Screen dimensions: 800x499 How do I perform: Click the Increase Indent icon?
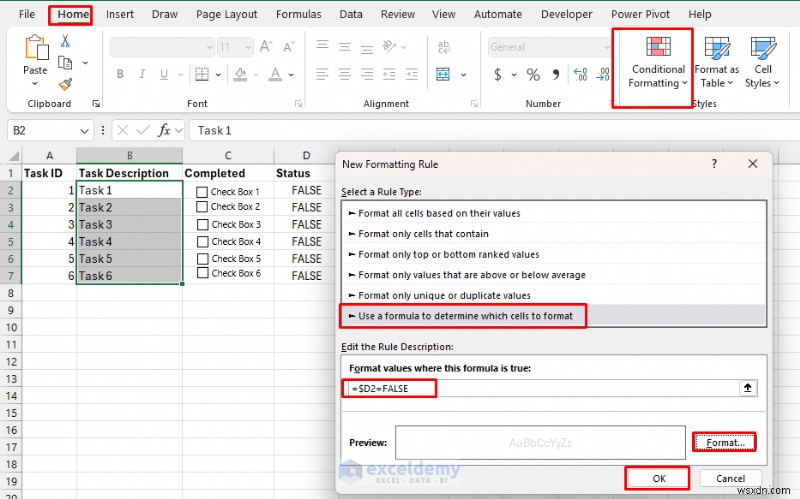412,74
